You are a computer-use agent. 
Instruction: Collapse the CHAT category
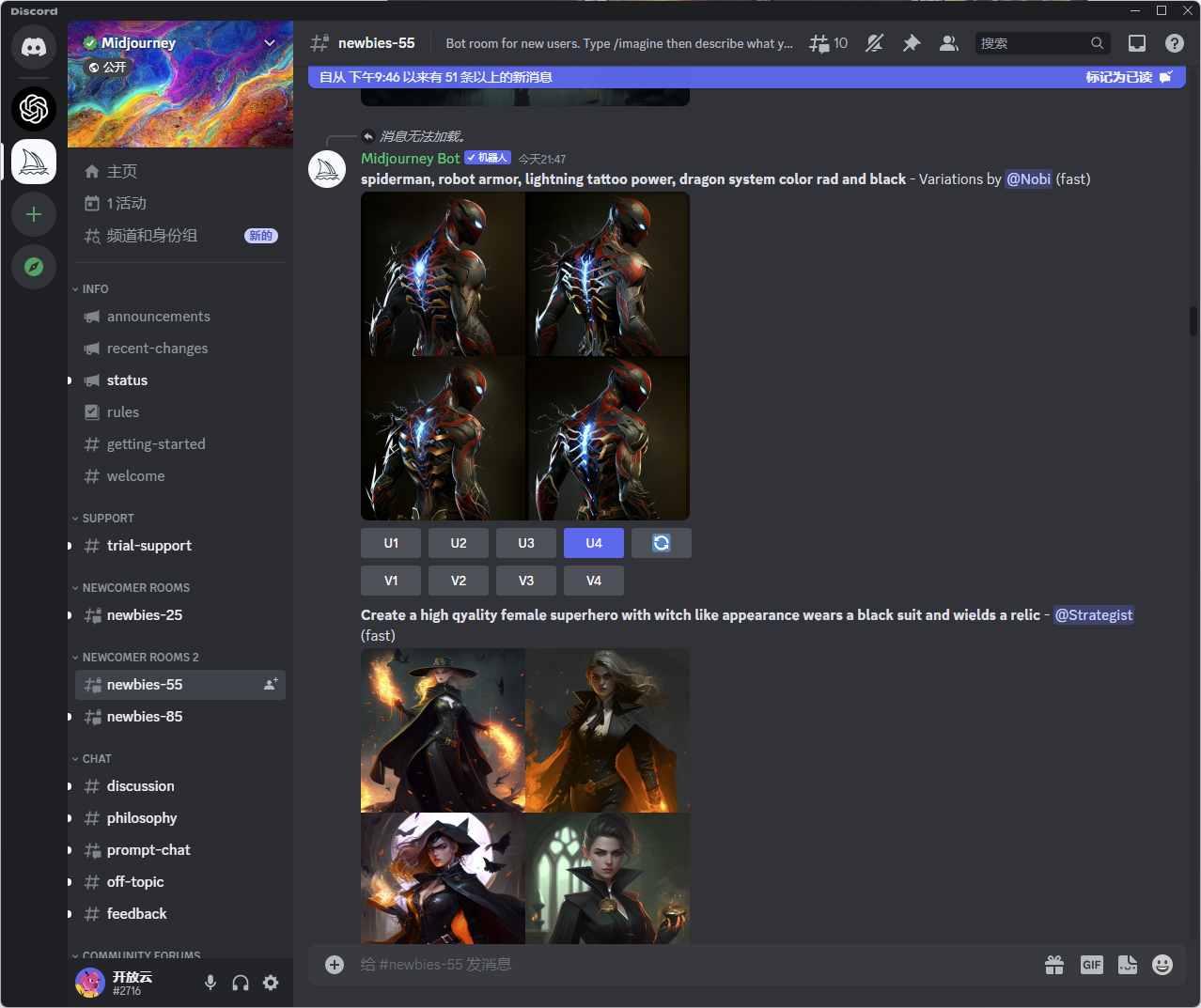coord(92,759)
